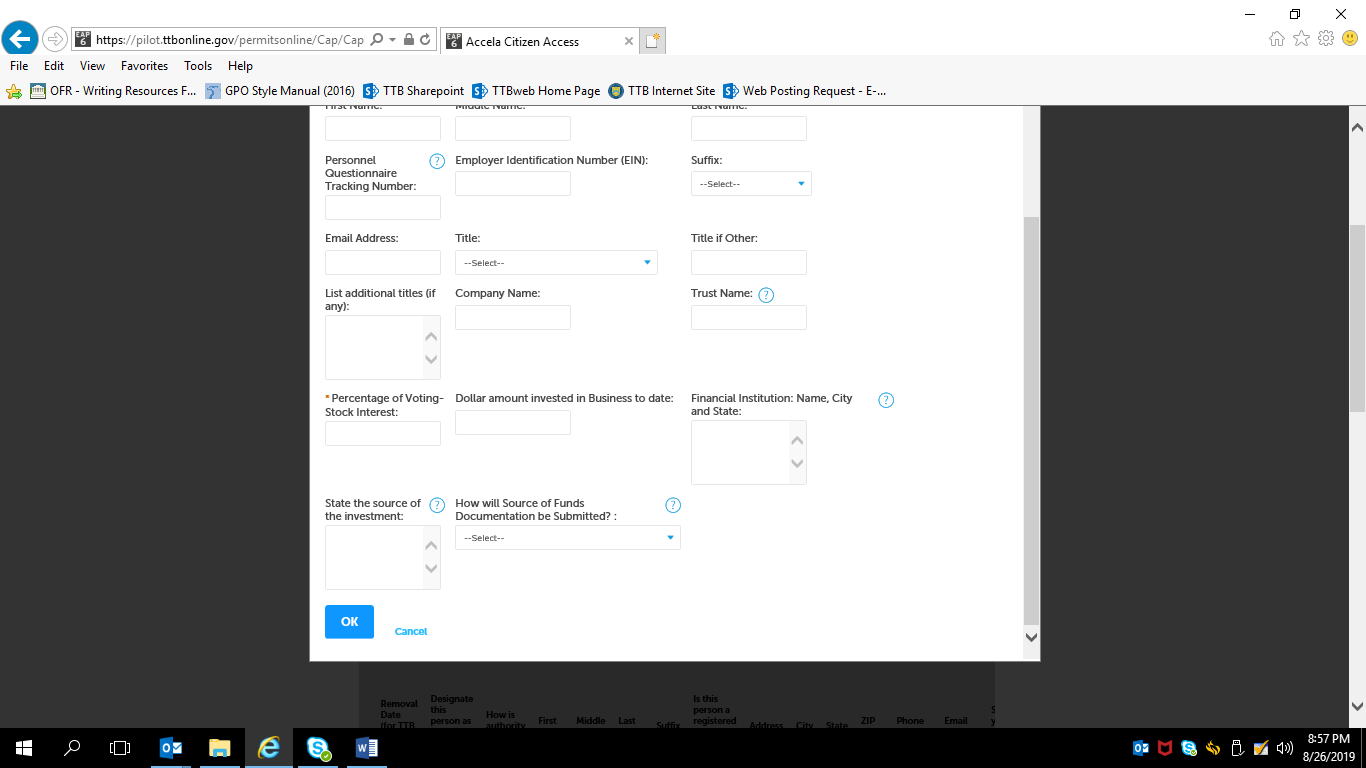The image size is (1366, 768).
Task: Open the Edit menu
Action: tap(54, 66)
